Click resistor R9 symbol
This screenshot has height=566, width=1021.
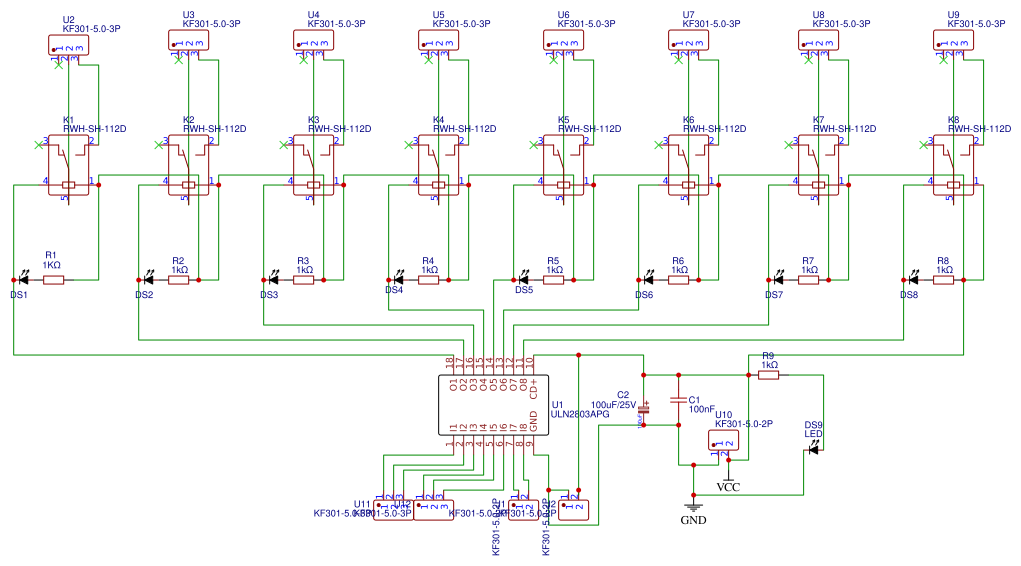[768, 375]
